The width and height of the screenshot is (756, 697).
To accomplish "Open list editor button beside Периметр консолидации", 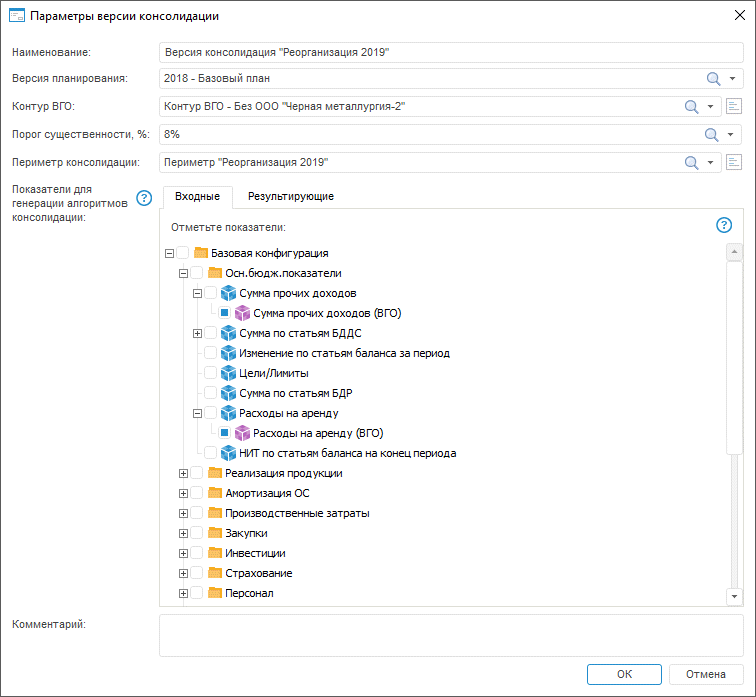I will [734, 163].
